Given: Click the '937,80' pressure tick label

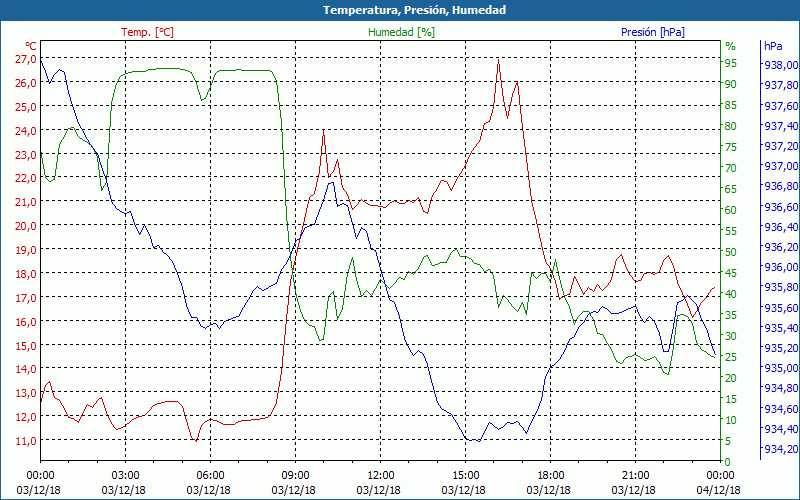Looking at the screenshot, I should coord(779,85).
